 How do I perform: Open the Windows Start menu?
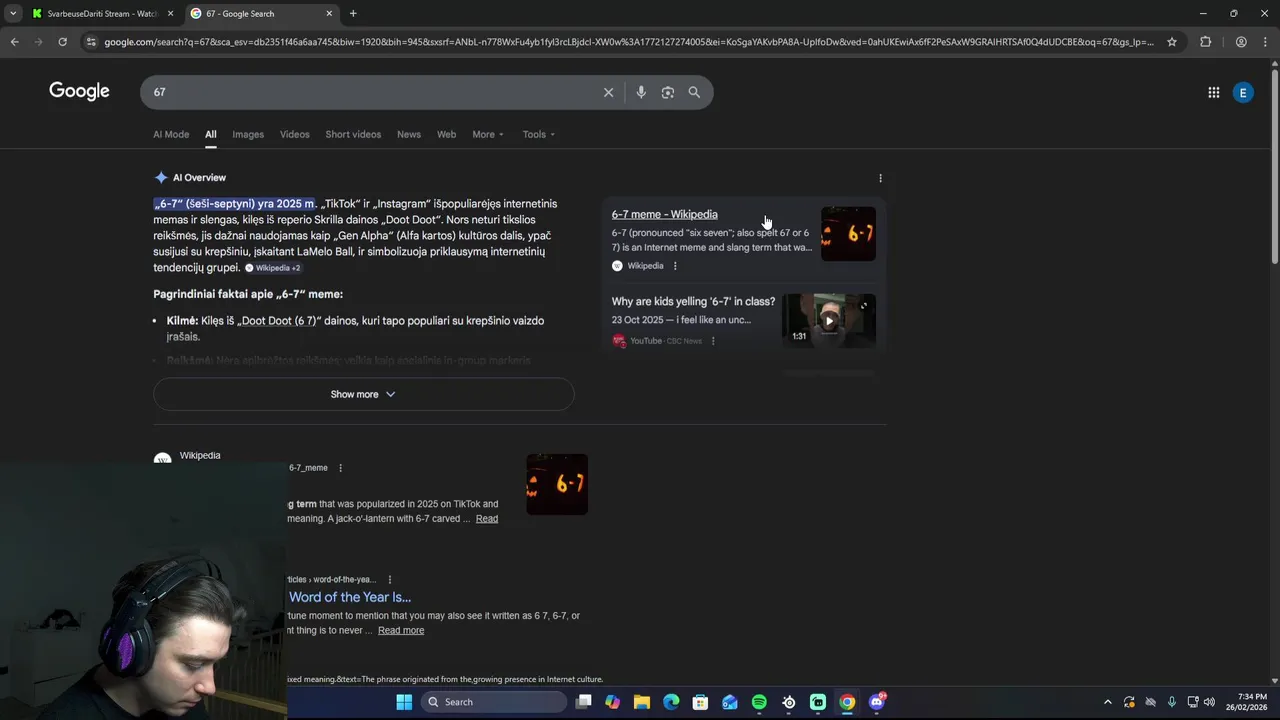pos(404,702)
